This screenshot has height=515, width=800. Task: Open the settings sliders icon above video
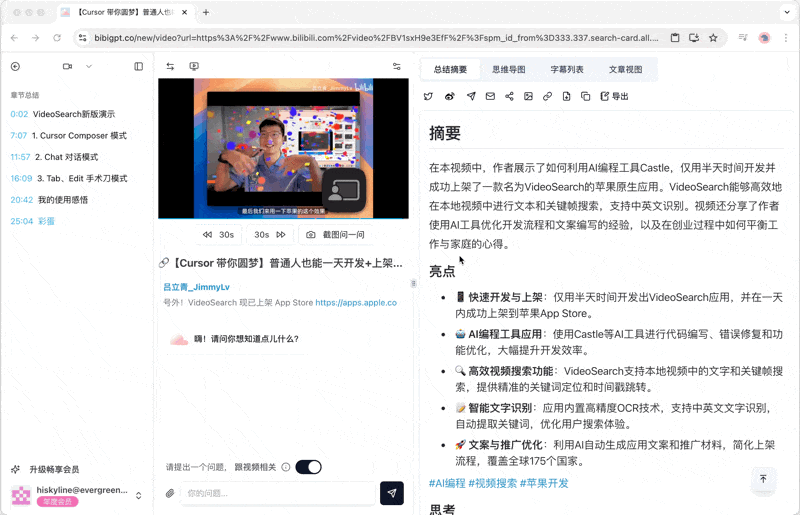pyautogui.click(x=396, y=66)
